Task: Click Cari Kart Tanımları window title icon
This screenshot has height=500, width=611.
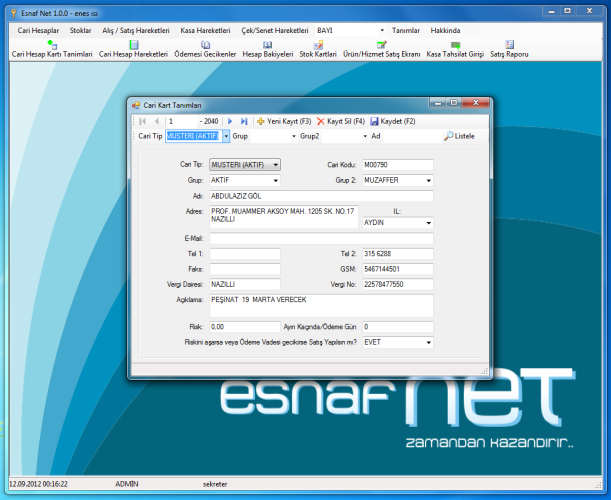Action: (136, 105)
